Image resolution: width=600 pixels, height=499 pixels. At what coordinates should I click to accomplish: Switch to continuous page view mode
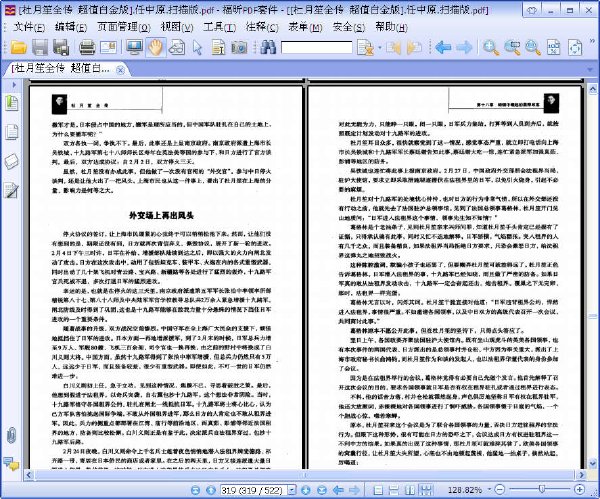coord(394,490)
